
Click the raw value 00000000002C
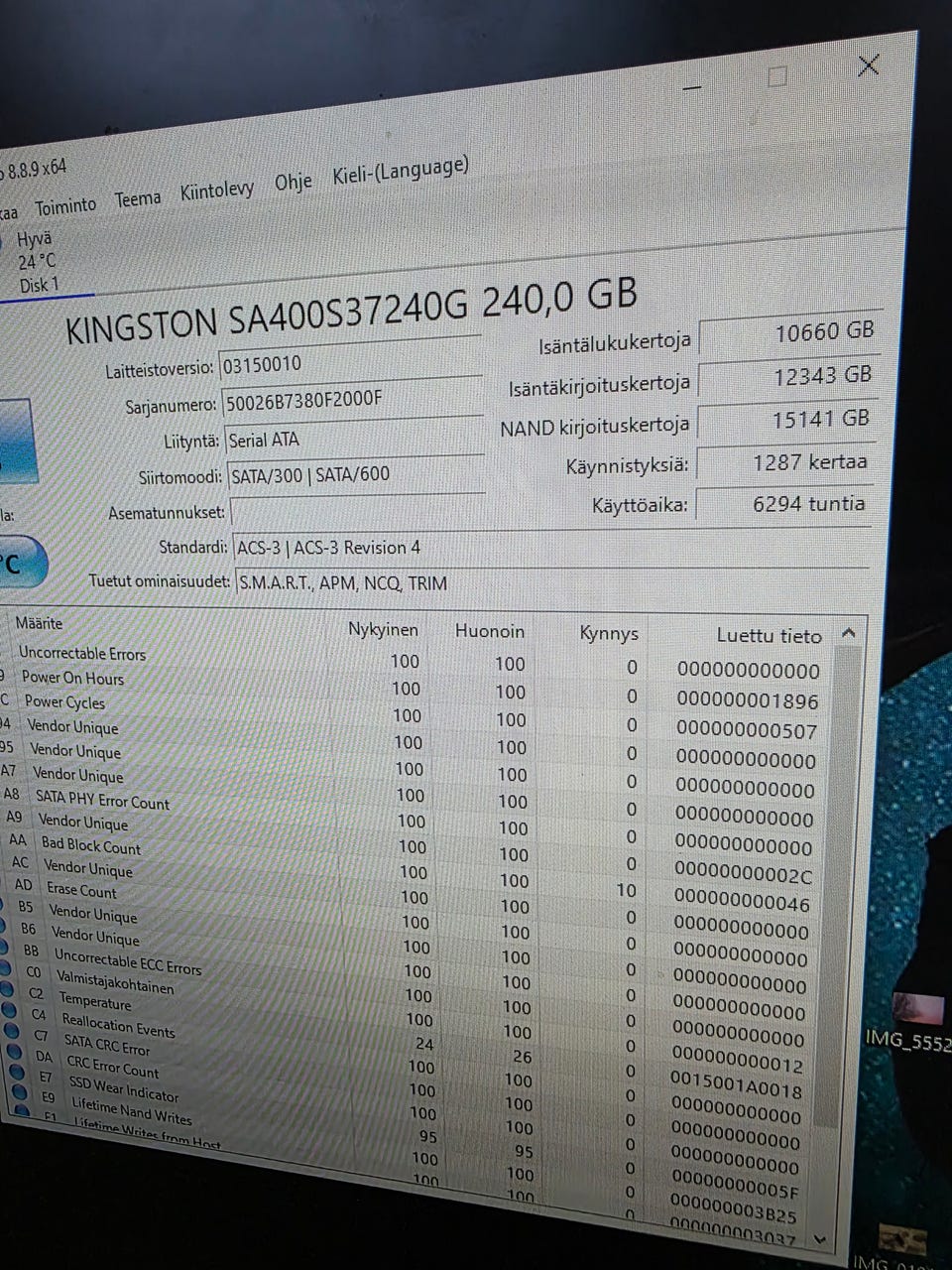[743, 876]
